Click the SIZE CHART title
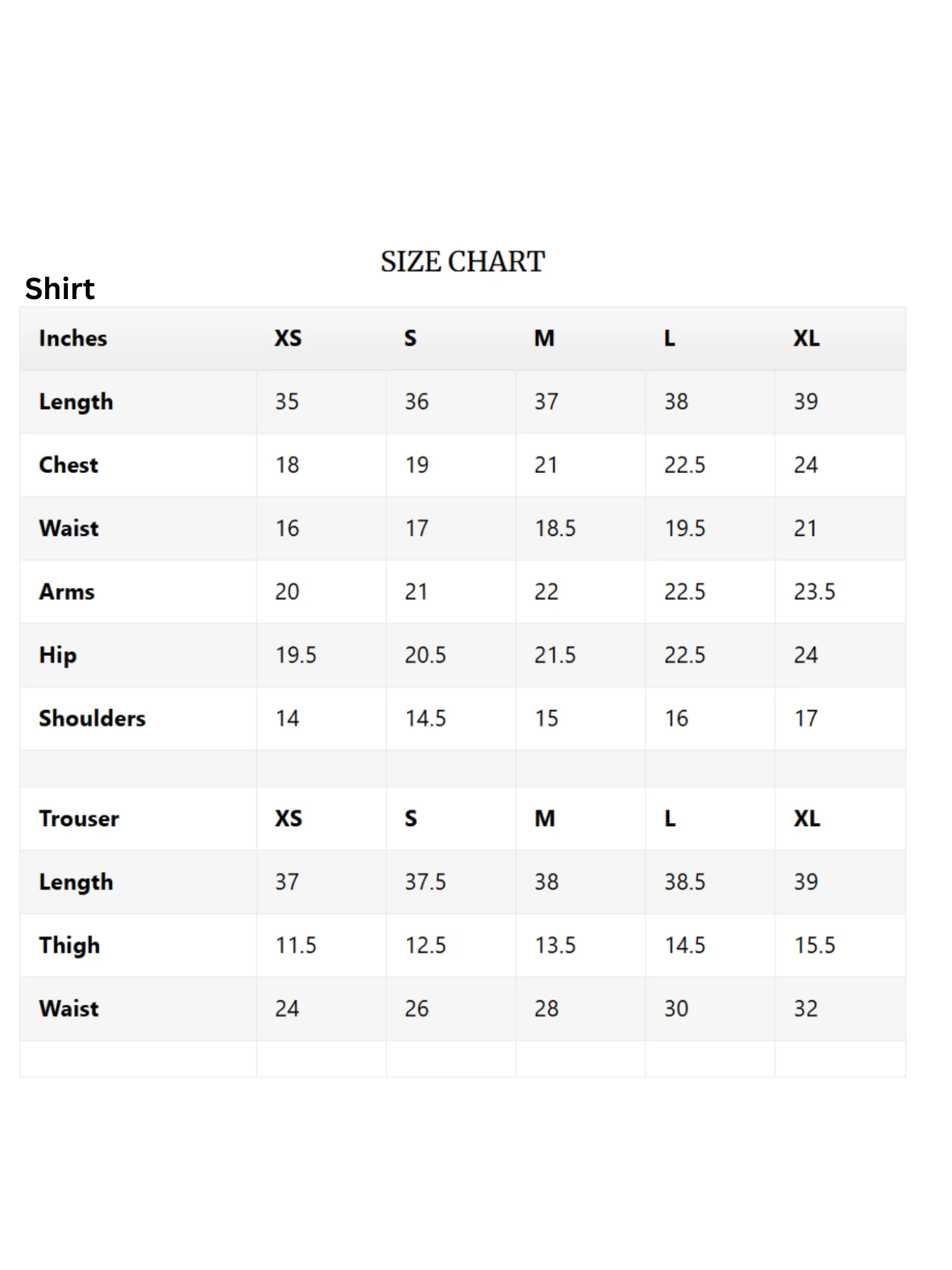Image resolution: width=952 pixels, height=1270 pixels. (x=463, y=262)
